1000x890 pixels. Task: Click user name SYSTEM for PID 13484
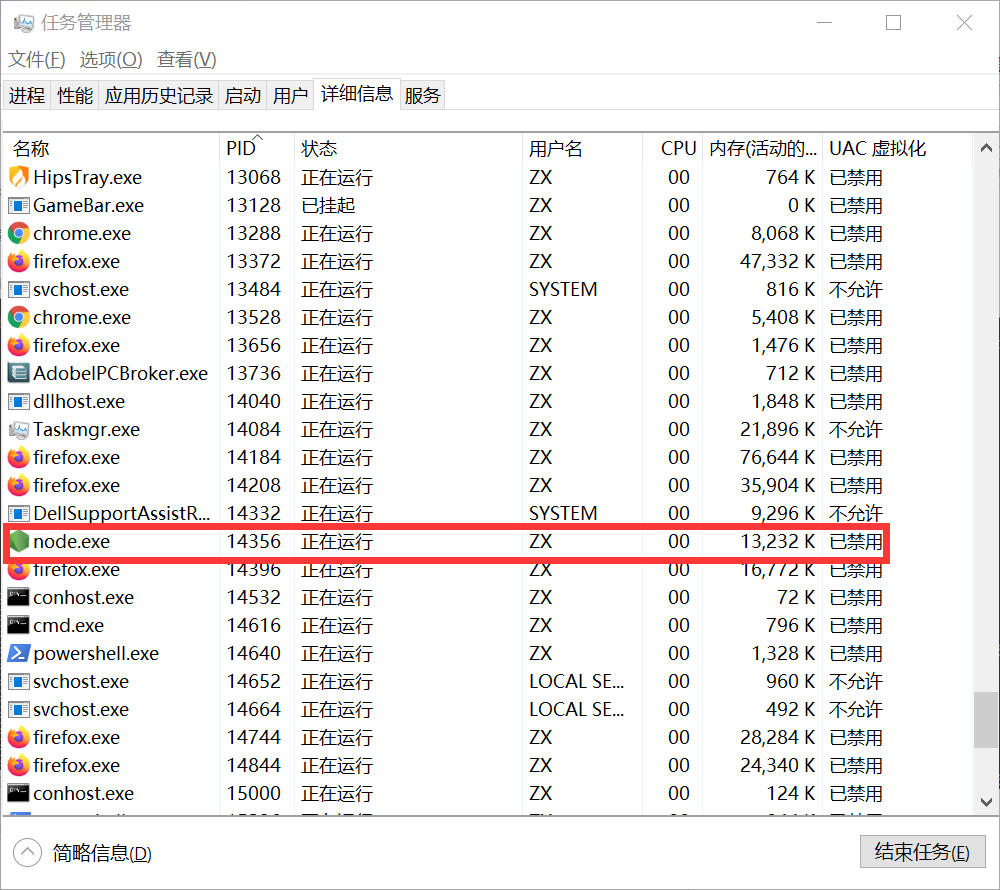click(563, 289)
